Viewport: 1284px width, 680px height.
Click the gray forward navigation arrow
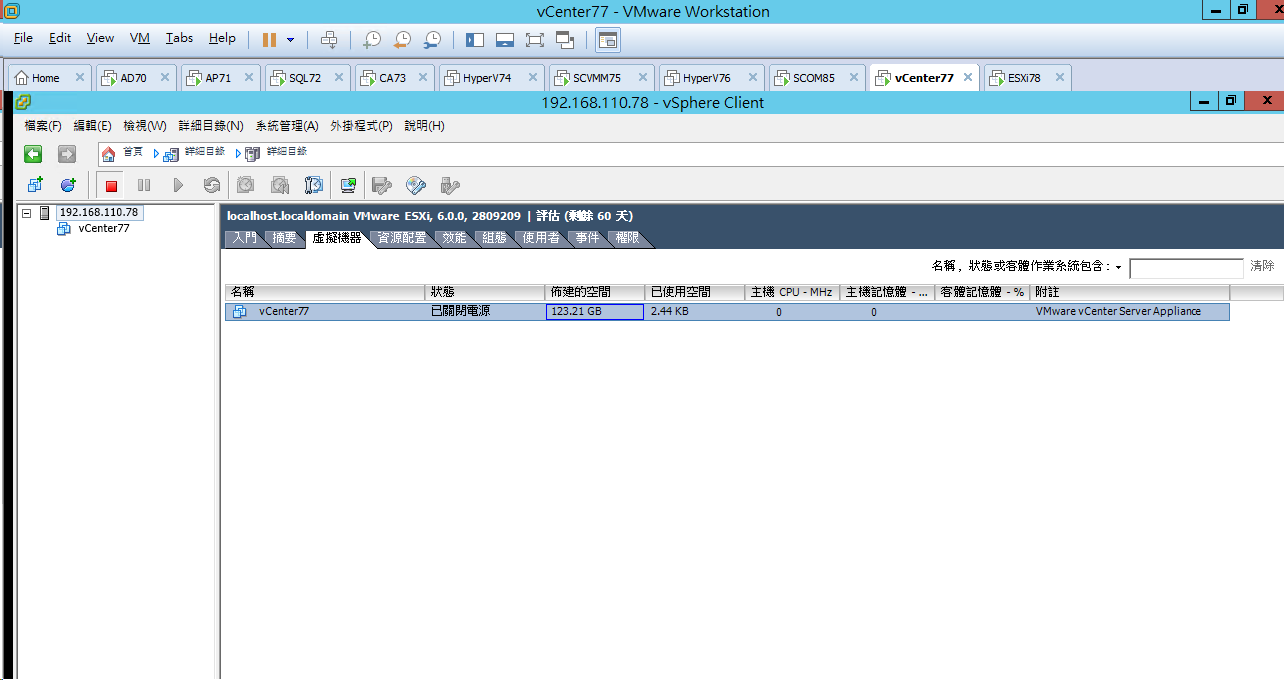pos(66,153)
